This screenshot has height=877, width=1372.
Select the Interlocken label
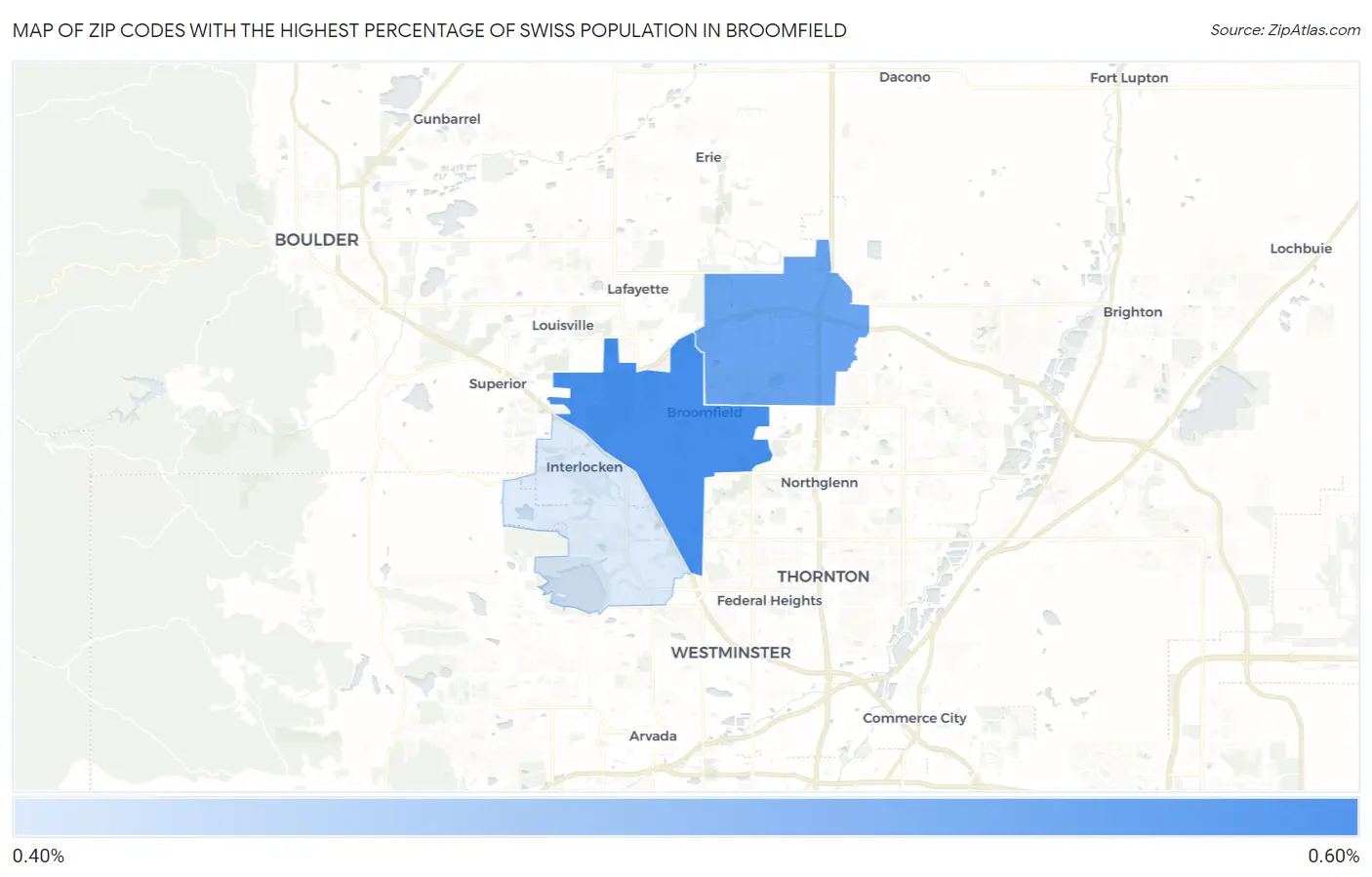584,467
